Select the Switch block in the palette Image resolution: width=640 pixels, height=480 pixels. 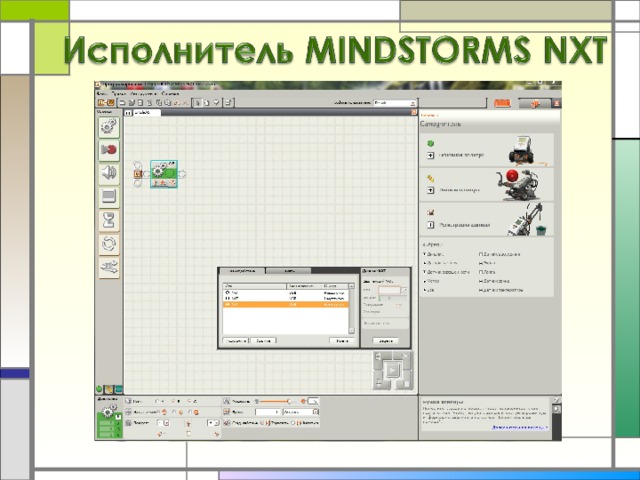click(x=109, y=268)
